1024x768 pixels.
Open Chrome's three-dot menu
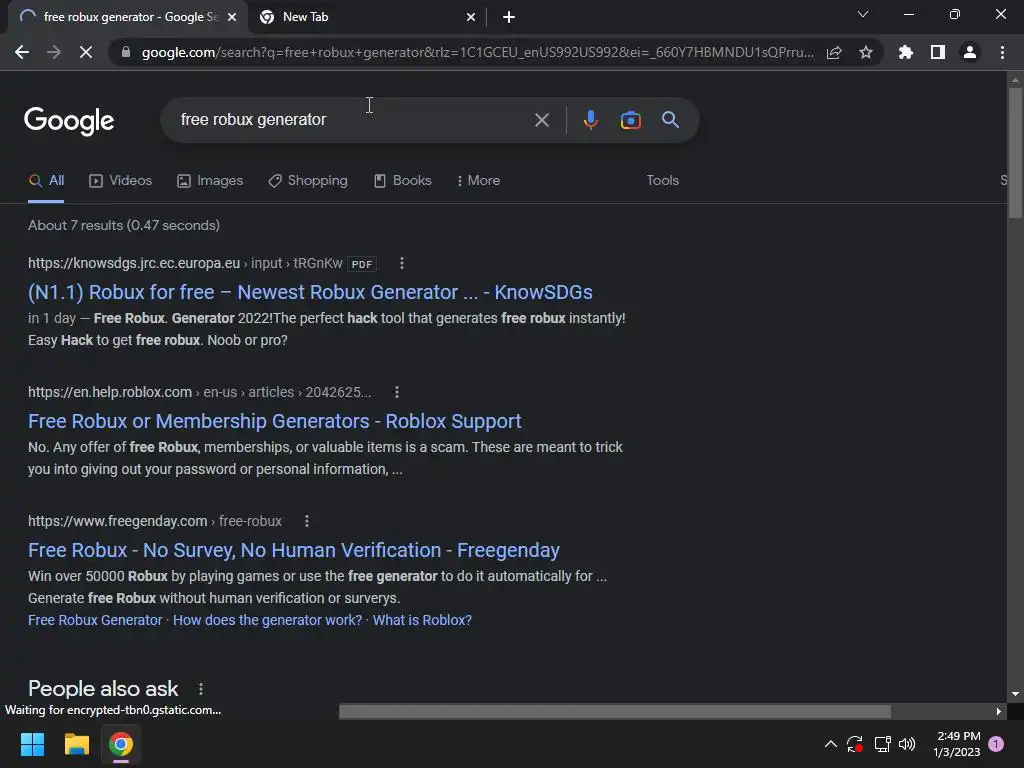point(1002,52)
